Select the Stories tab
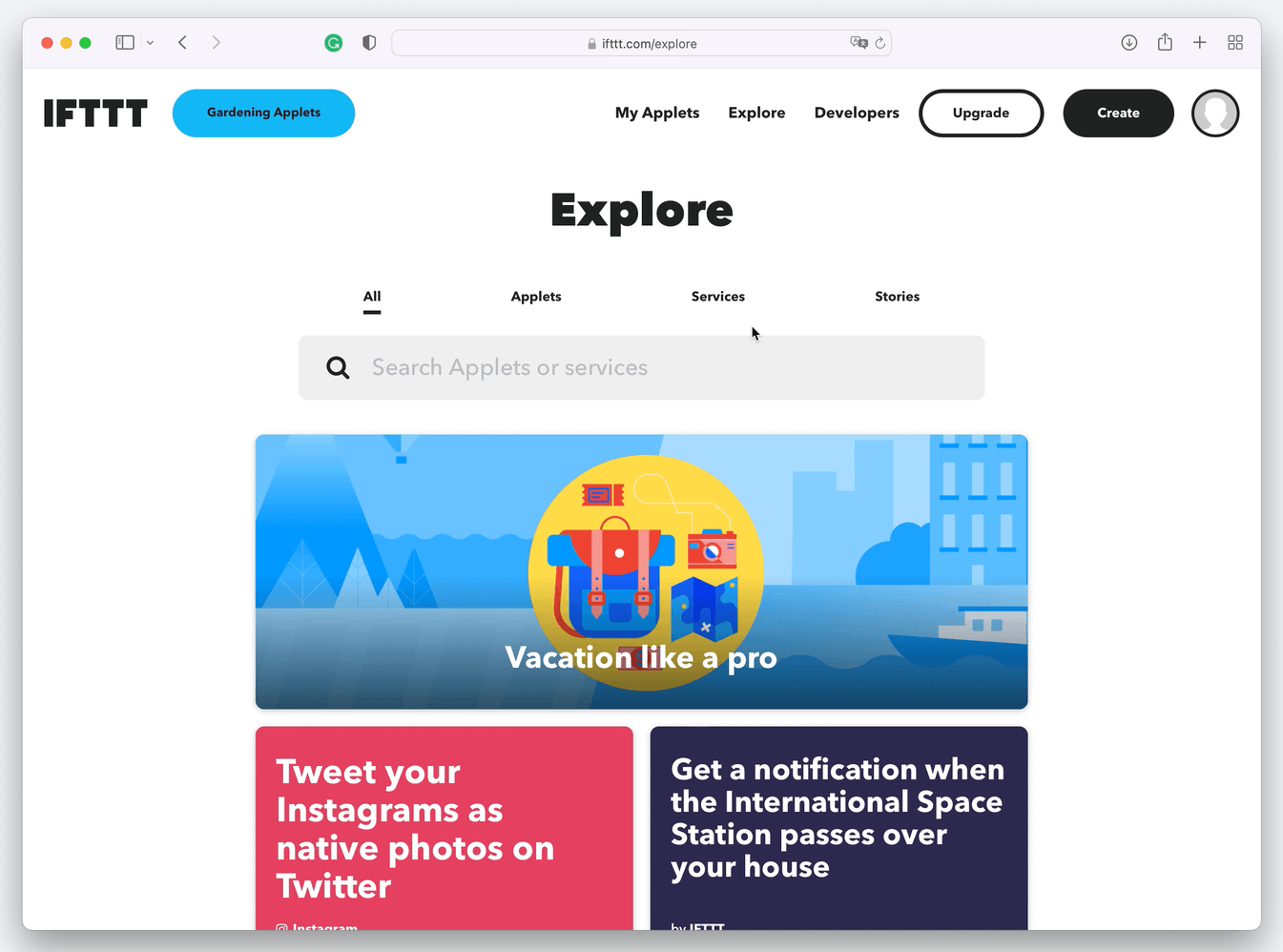 [x=898, y=297]
